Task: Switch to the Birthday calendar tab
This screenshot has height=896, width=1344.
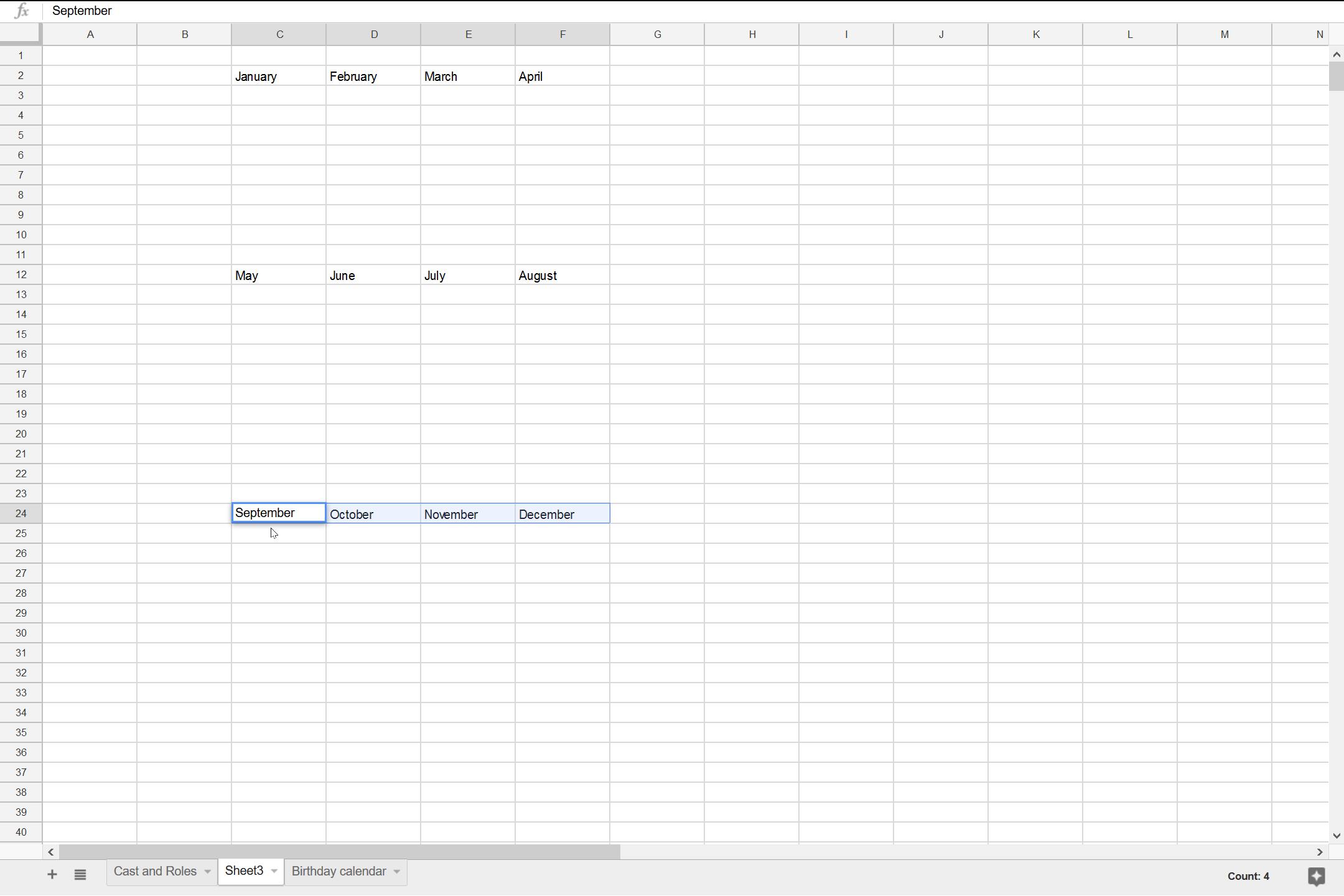Action: point(338,871)
